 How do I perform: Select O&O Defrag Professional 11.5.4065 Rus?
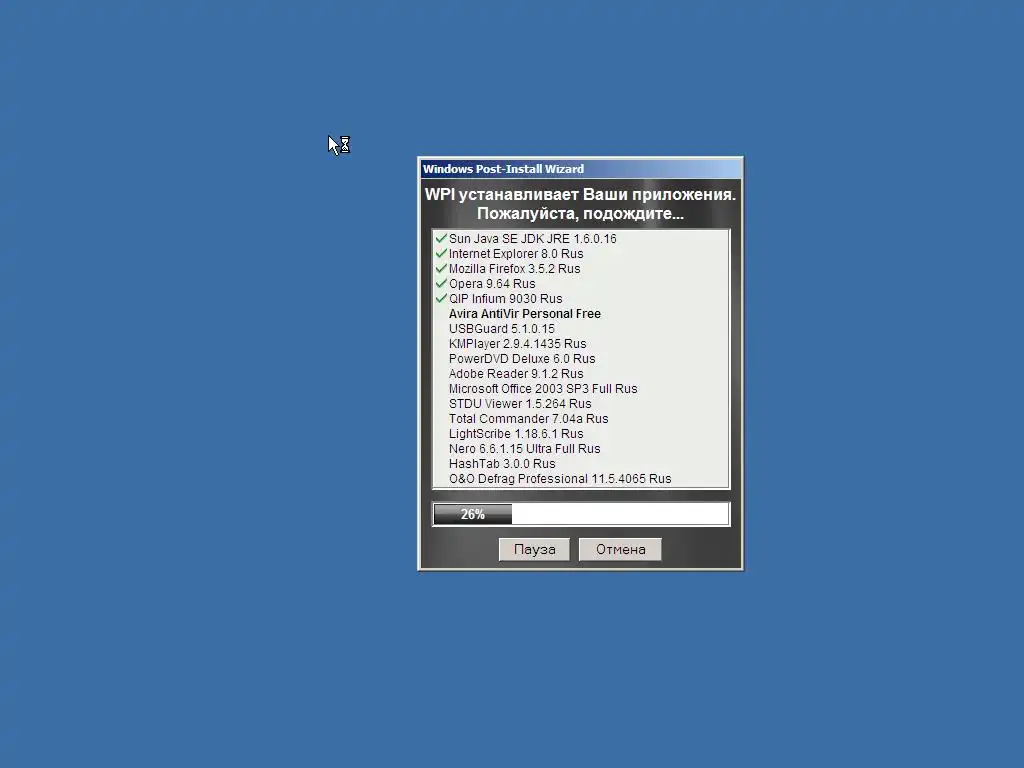pos(560,479)
